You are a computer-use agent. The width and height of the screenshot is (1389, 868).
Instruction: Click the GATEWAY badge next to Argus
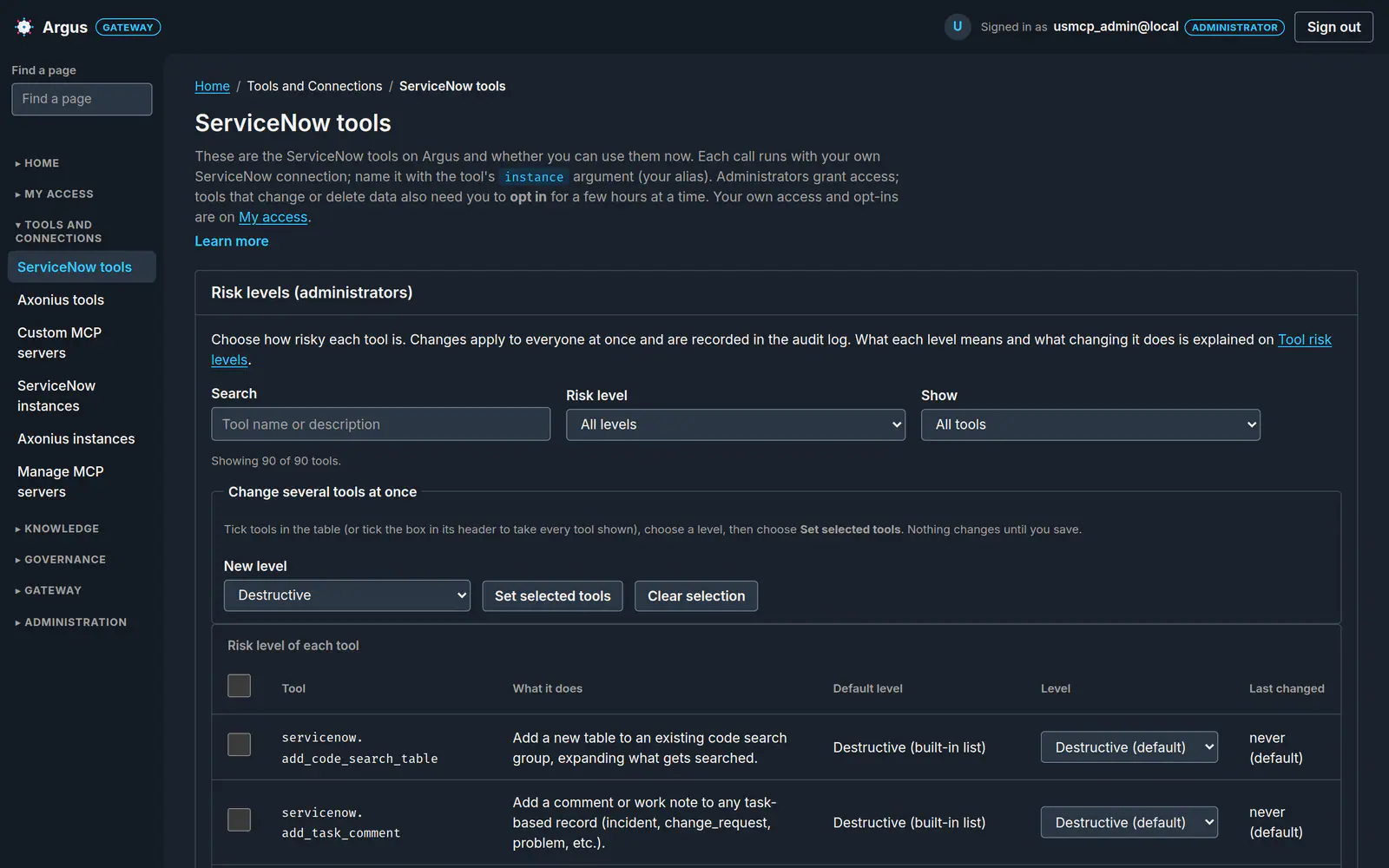(128, 28)
